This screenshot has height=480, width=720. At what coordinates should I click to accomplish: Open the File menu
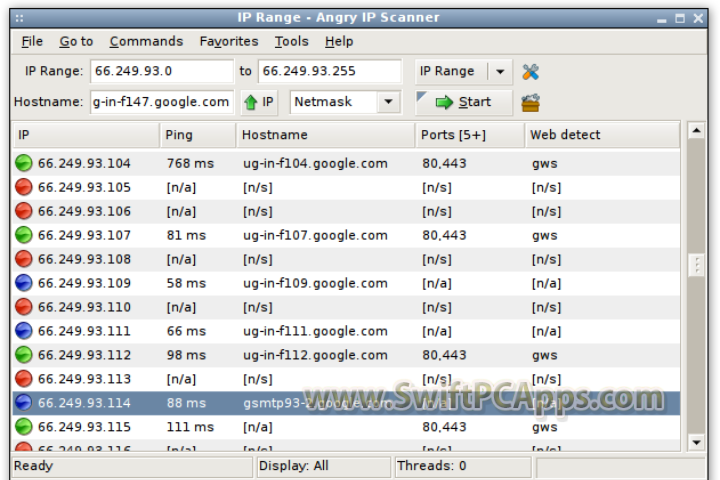click(32, 42)
